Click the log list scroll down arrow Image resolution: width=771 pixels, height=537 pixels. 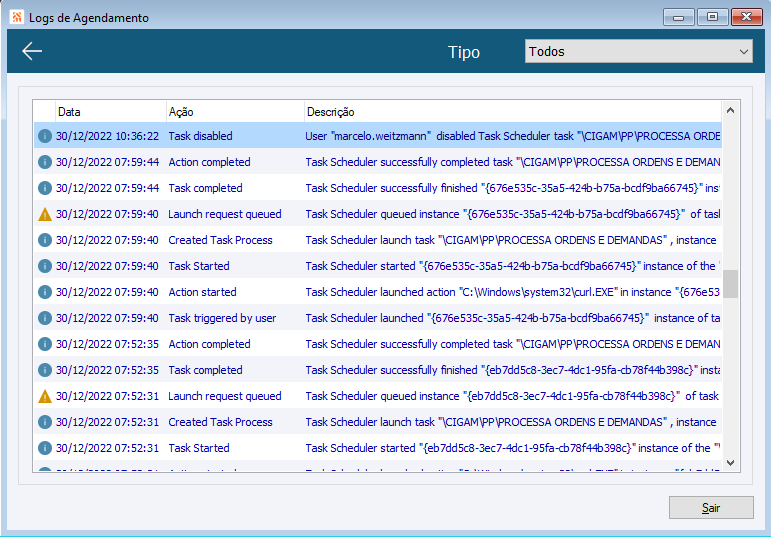[730, 462]
